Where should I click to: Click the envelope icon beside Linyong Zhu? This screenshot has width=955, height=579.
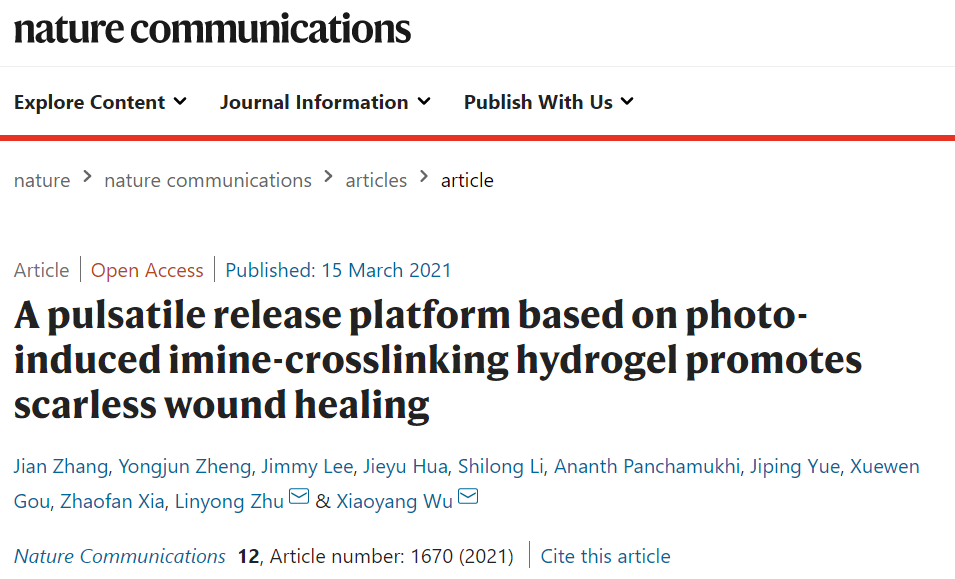[x=298, y=497]
